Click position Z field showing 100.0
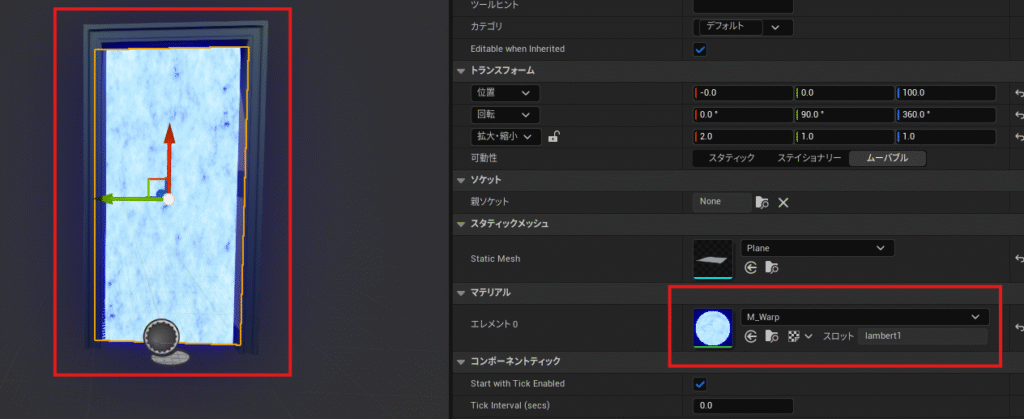The width and height of the screenshot is (1024, 419). click(x=946, y=93)
